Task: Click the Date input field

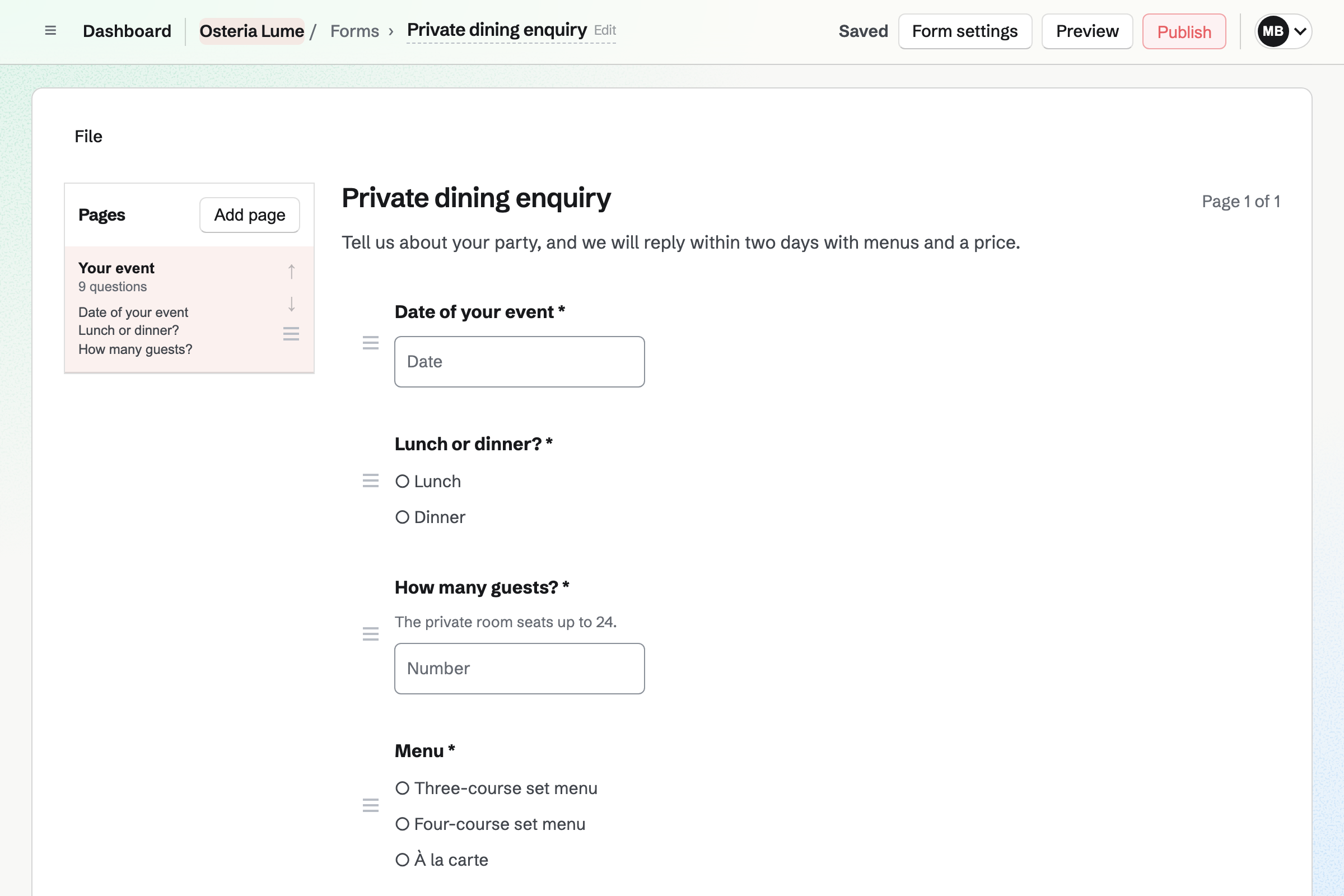Action: (x=520, y=362)
